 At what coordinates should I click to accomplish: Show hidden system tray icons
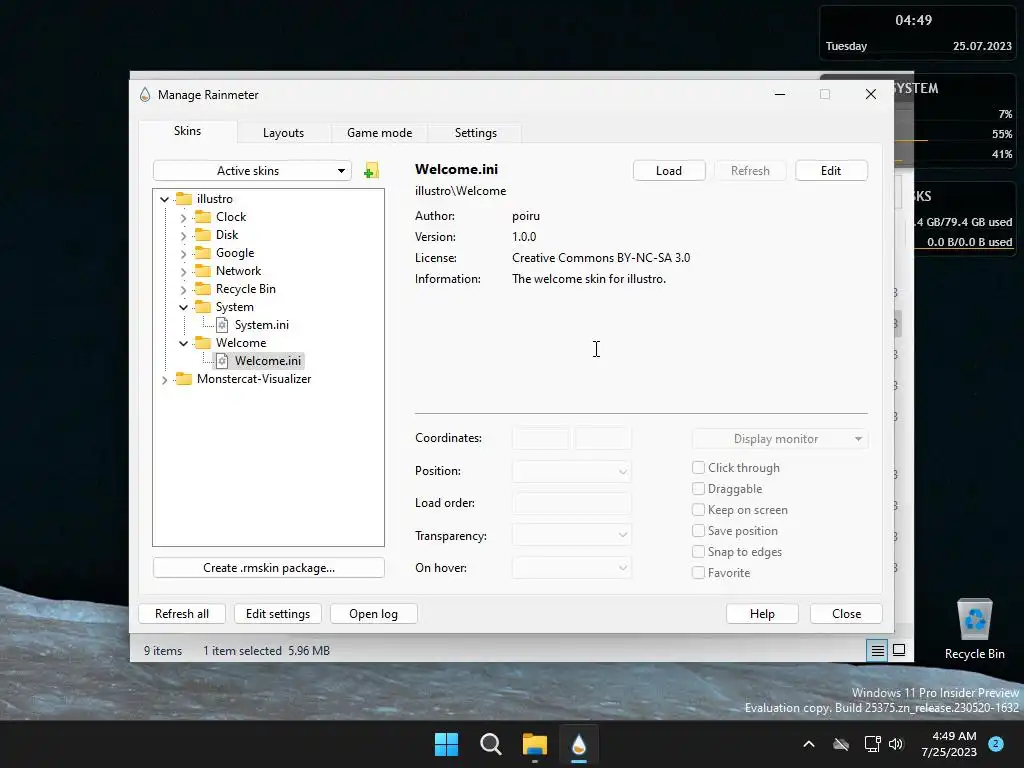point(808,744)
